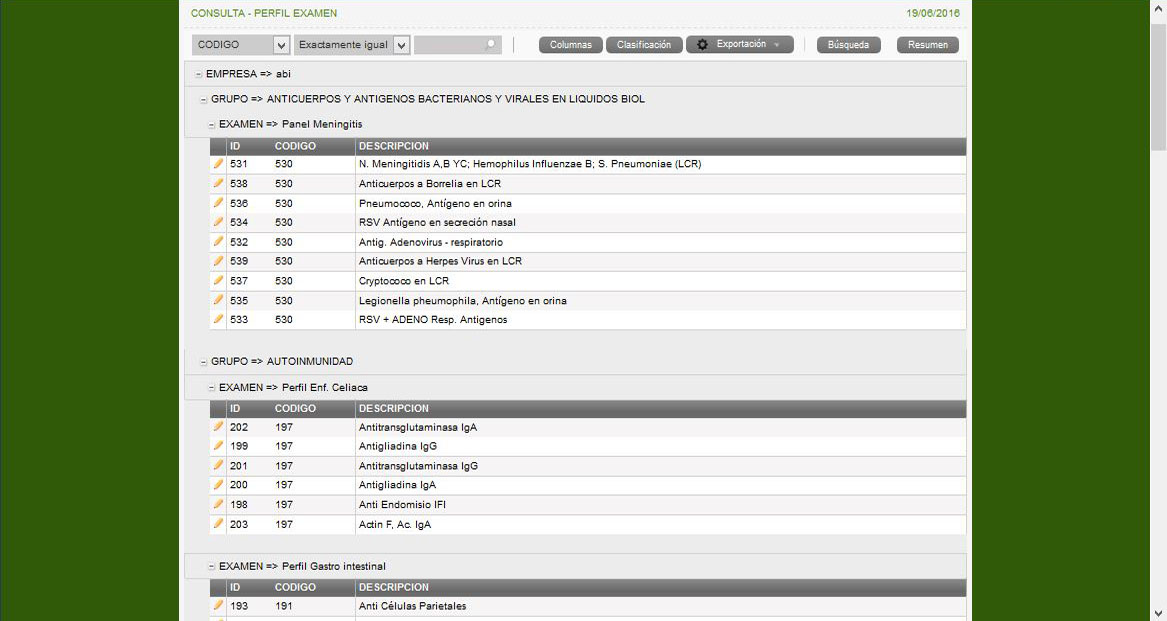
Task: Click the pencil edit icon for ID 531
Action: (x=218, y=164)
